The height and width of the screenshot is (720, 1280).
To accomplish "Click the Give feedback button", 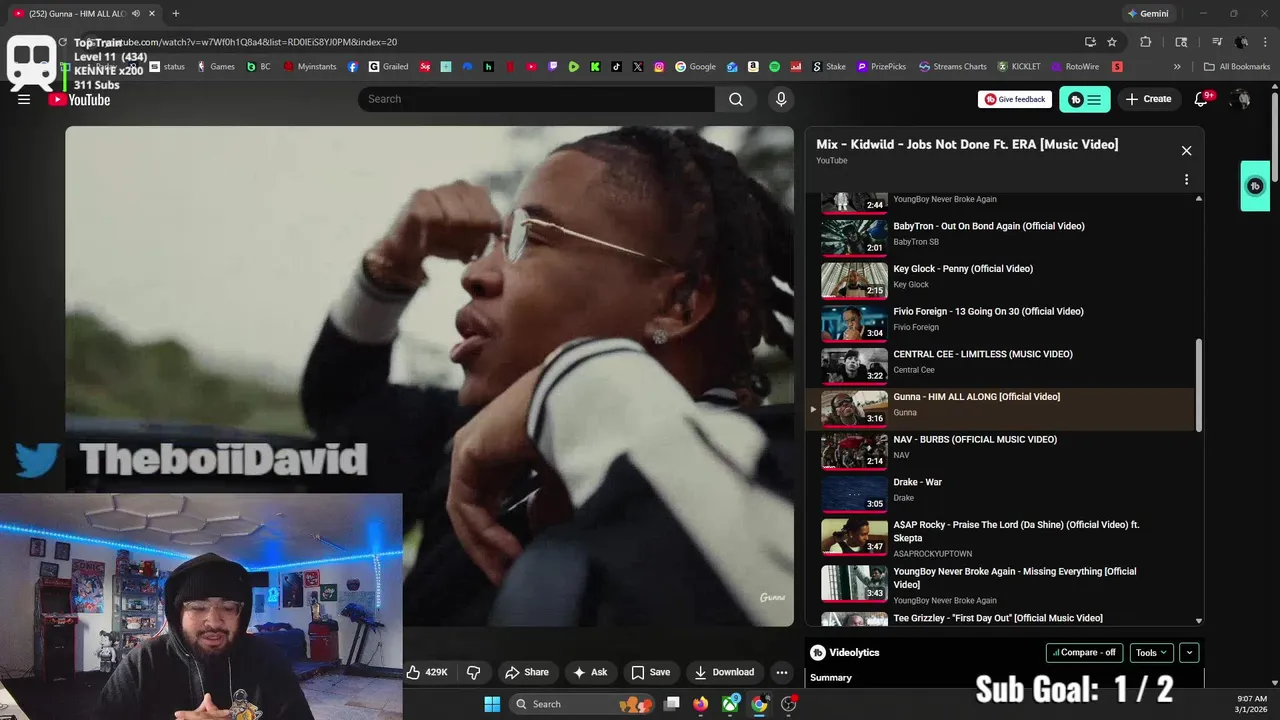I will tap(1015, 99).
